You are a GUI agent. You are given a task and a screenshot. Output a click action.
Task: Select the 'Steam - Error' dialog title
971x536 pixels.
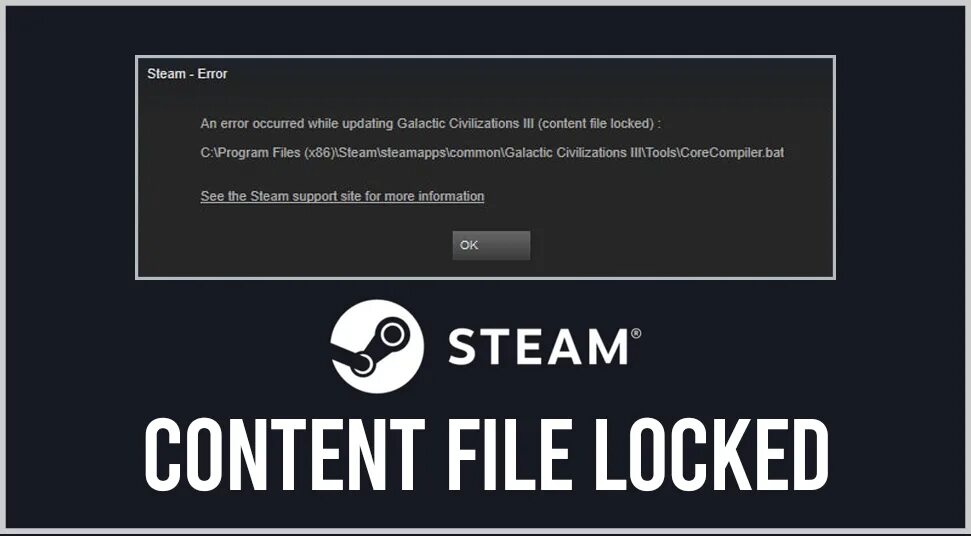[x=187, y=74]
